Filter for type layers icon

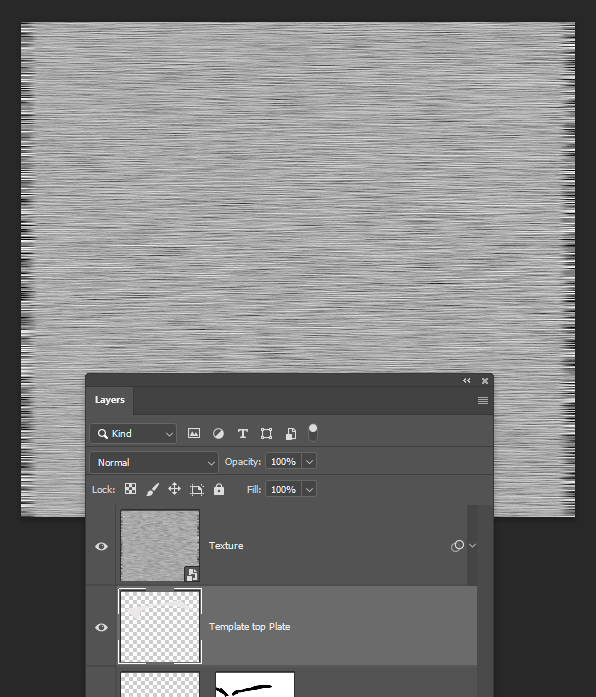[242, 433]
